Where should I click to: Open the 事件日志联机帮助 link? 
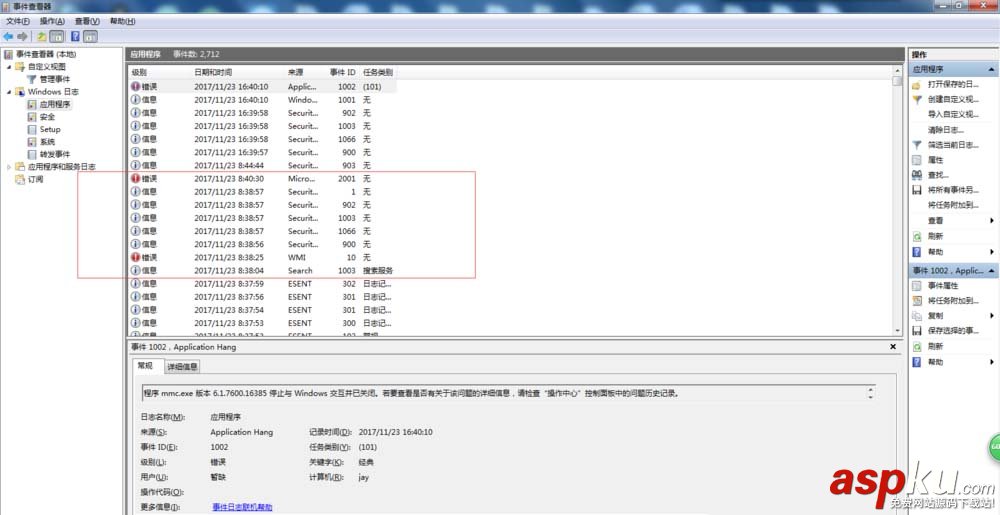click(242, 507)
